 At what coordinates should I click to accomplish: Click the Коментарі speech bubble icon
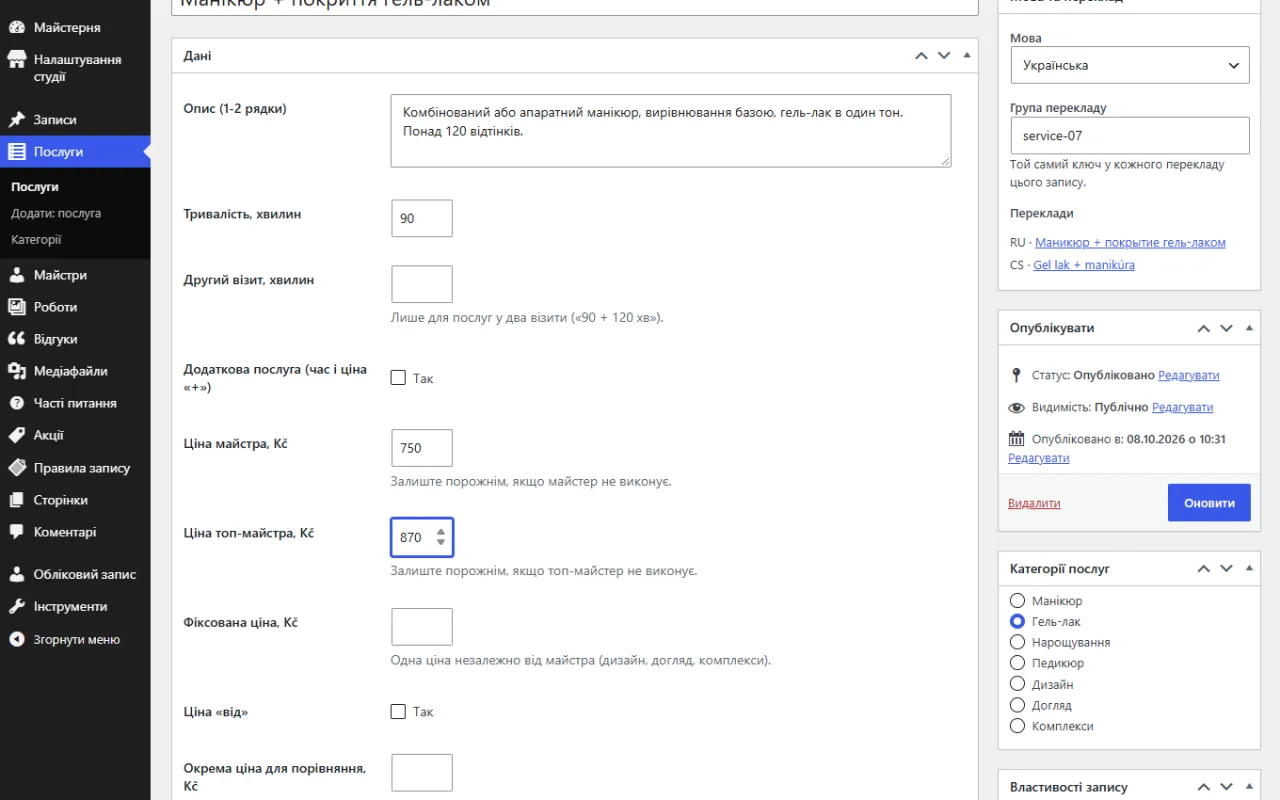17,532
